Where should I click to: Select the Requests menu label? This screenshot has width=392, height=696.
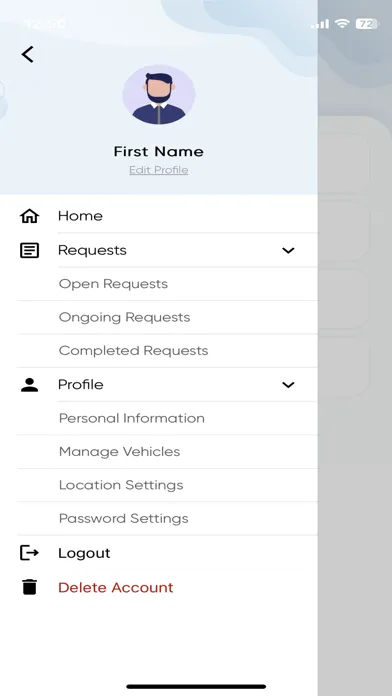(x=92, y=250)
